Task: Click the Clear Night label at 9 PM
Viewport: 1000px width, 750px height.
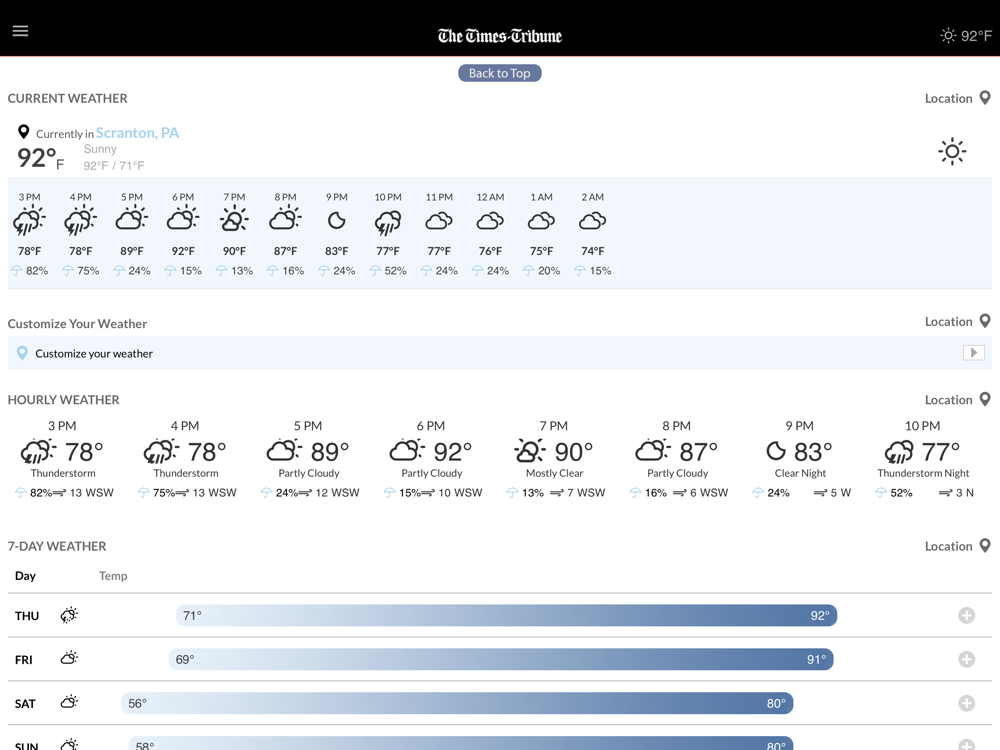Action: click(x=800, y=473)
